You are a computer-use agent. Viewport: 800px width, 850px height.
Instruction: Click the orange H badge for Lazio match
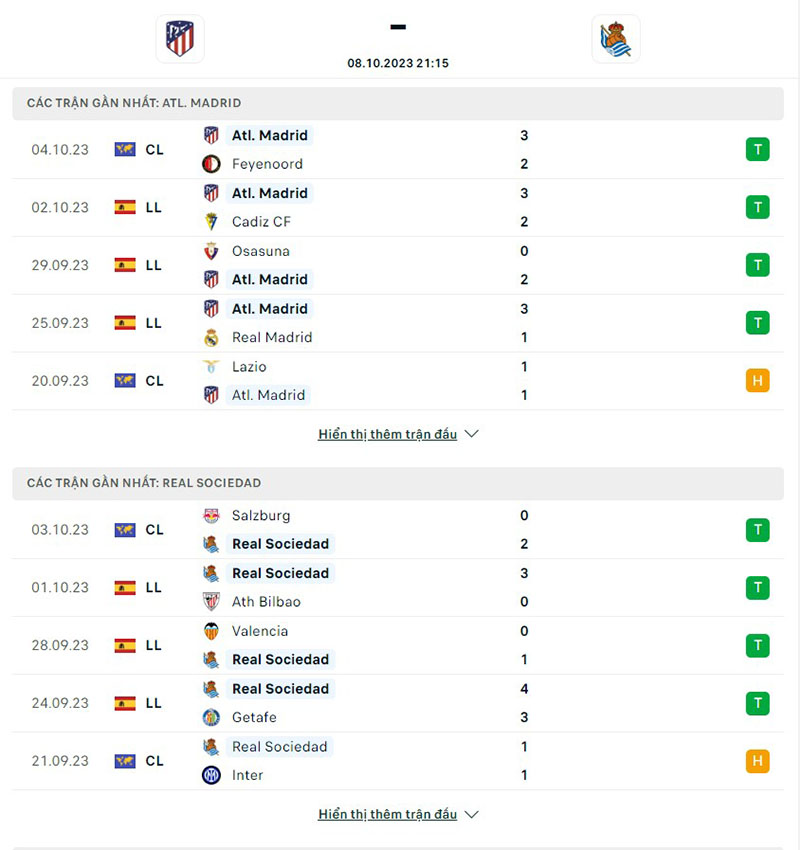[x=757, y=381]
